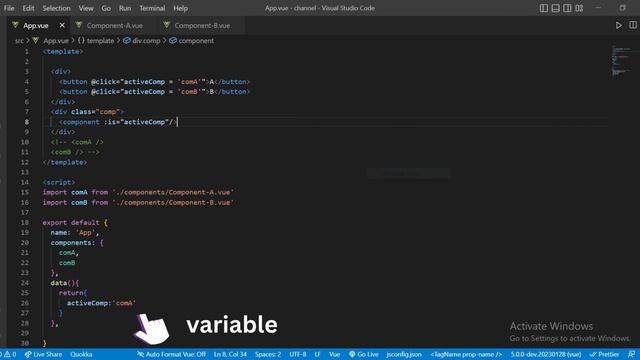The height and width of the screenshot is (360, 640).
Task: Click the Ln 8, Col 34 cursor position
Action: 230,354
